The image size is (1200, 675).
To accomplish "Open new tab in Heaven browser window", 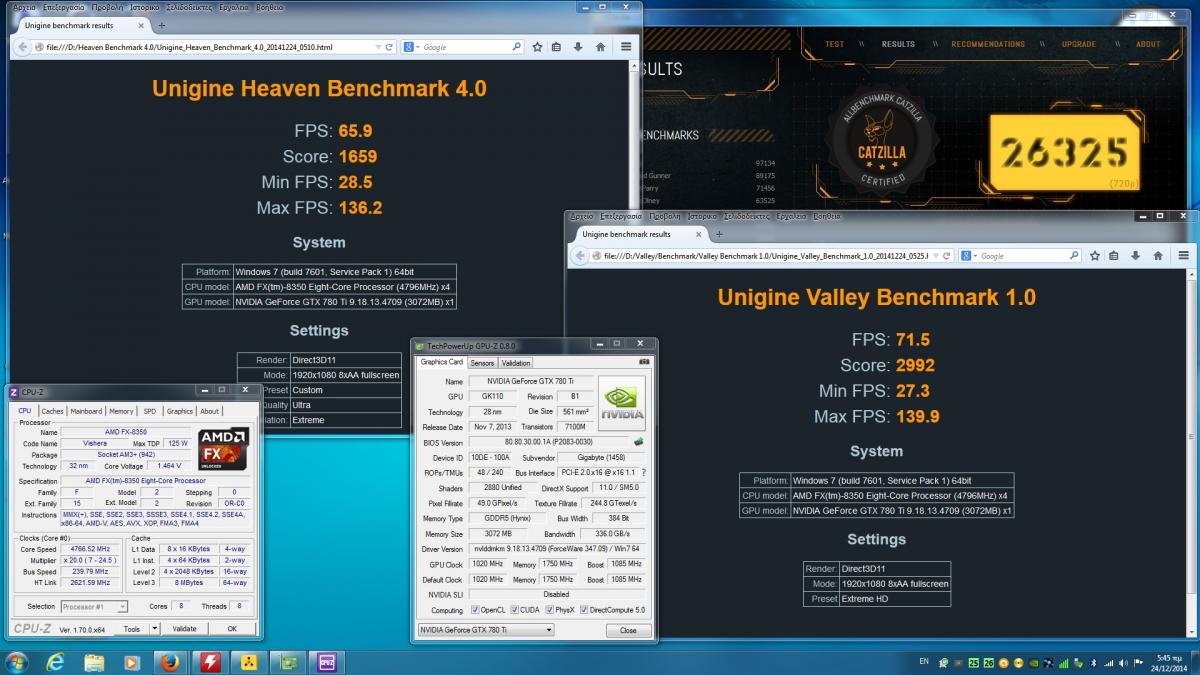I will coord(162,25).
